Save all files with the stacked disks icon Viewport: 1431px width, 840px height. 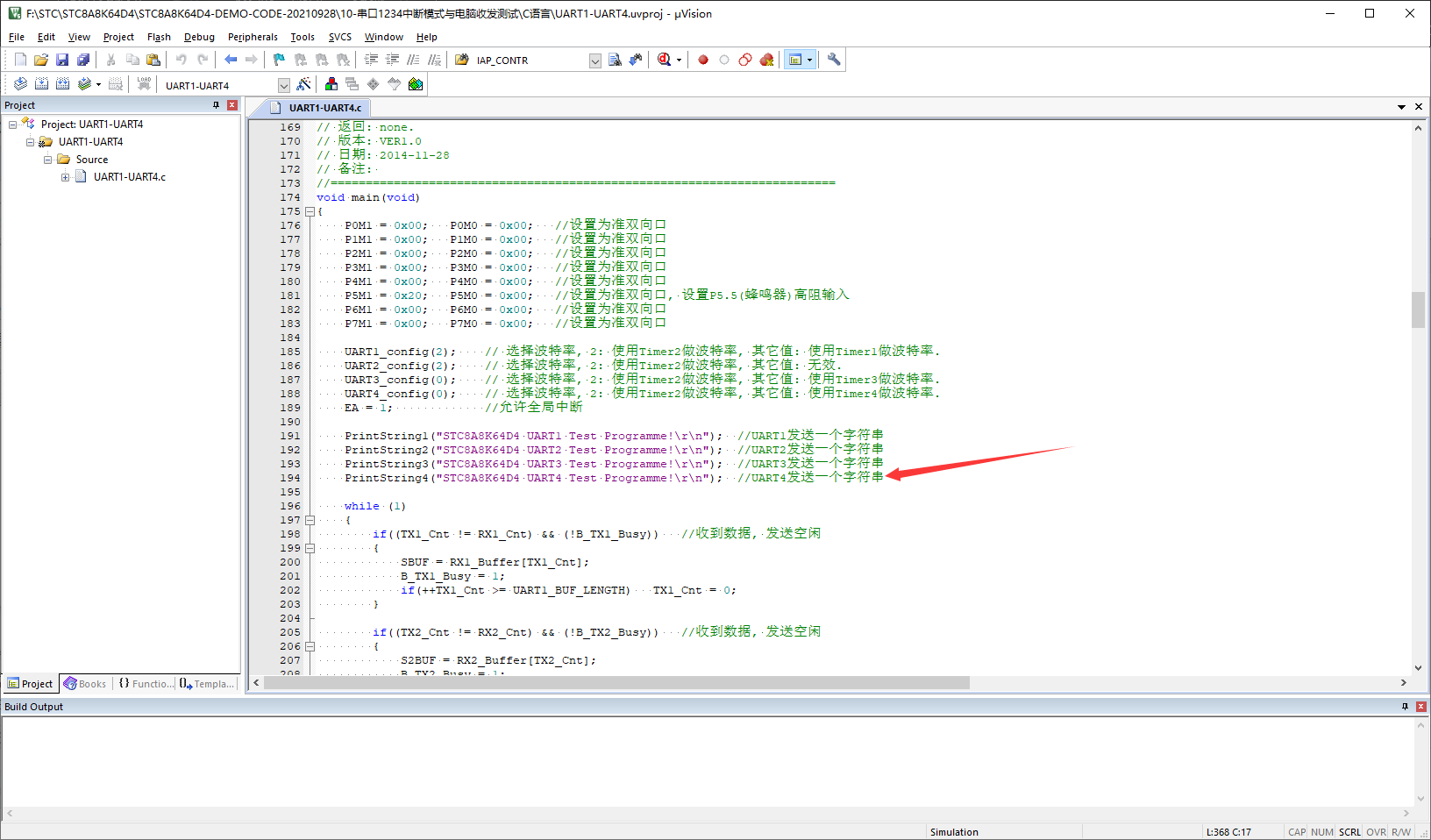[x=83, y=60]
